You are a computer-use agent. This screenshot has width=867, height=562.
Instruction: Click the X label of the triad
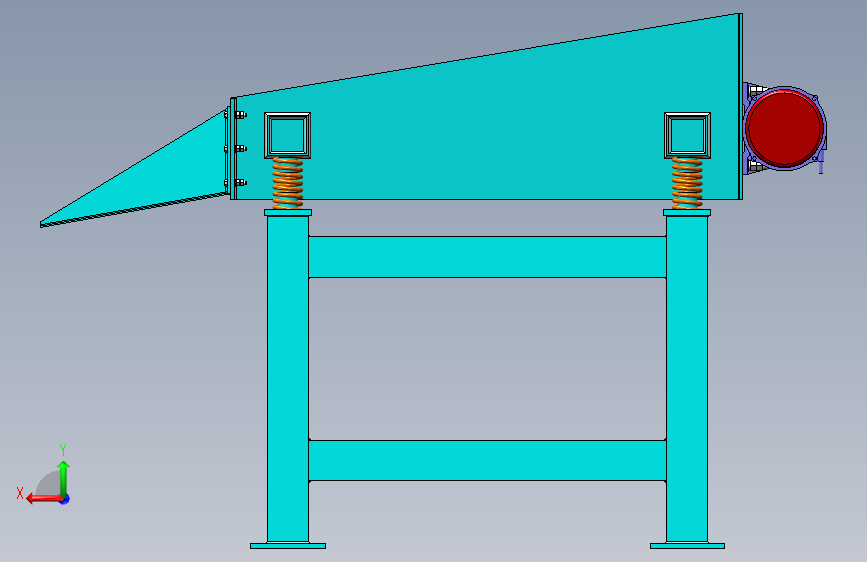(x=20, y=493)
